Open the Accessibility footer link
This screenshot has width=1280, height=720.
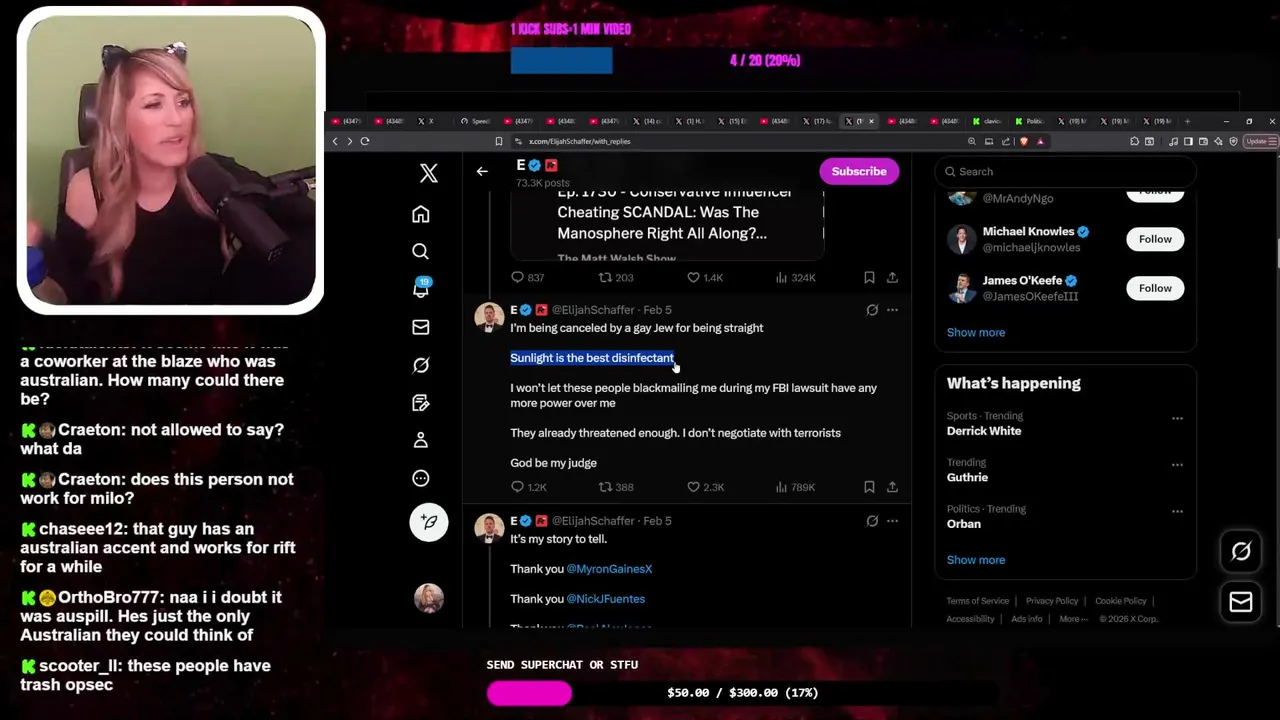point(970,619)
